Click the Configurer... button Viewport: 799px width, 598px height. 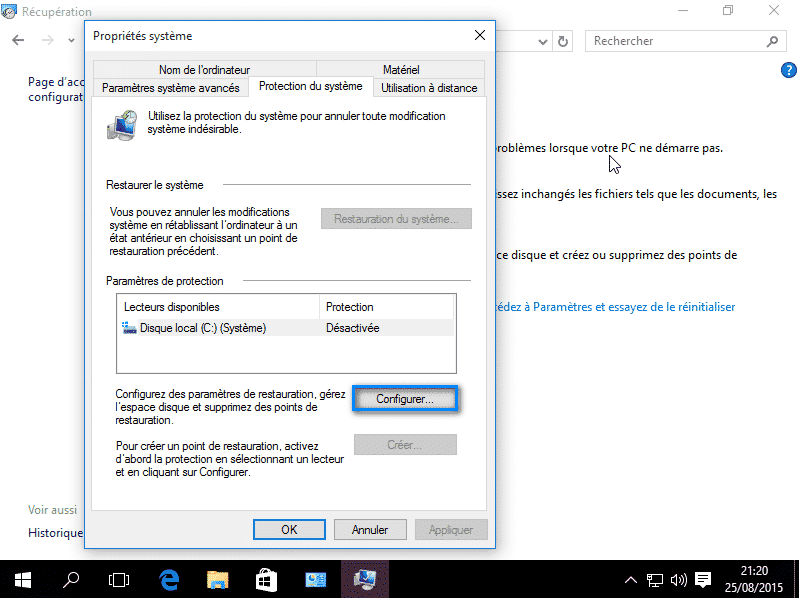(405, 399)
